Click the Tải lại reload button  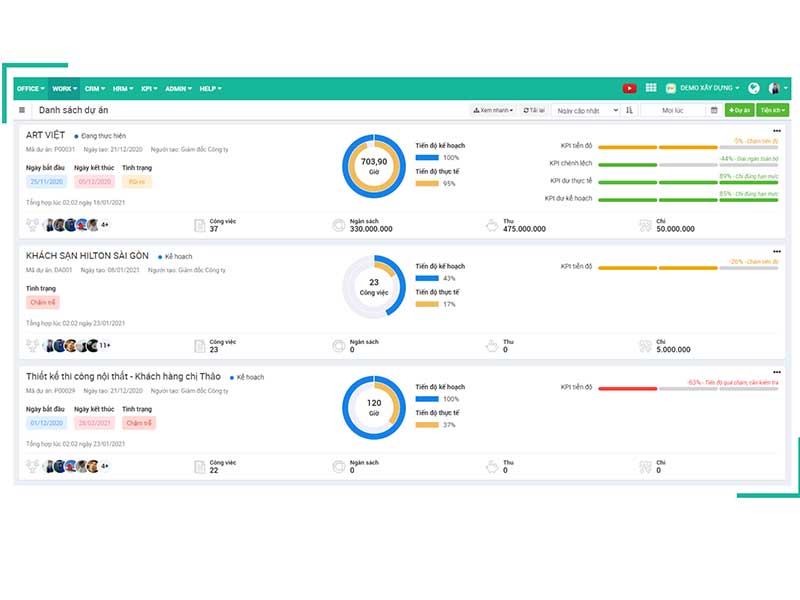534,110
